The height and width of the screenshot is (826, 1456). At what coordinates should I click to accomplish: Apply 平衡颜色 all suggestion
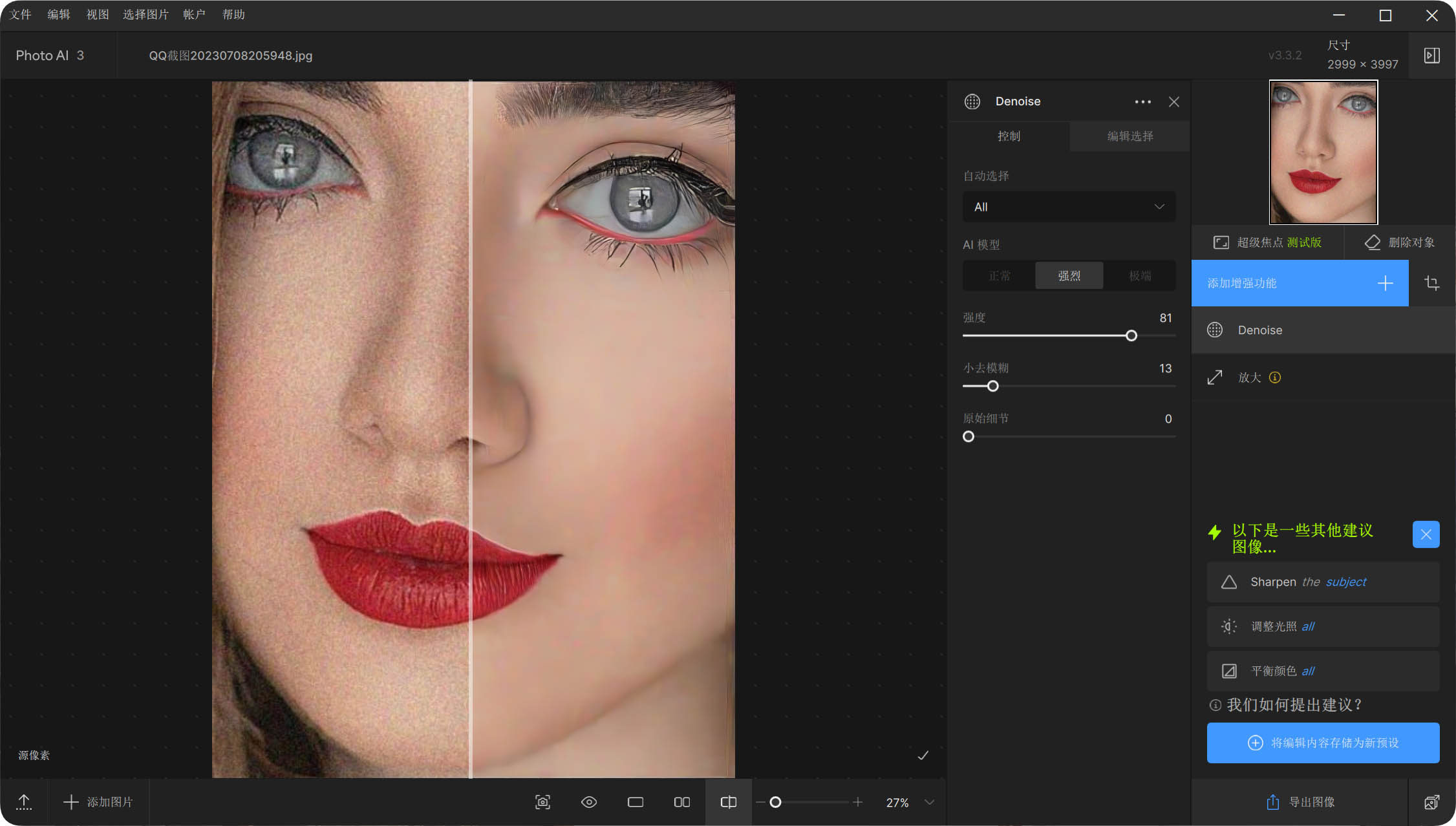pos(1323,671)
